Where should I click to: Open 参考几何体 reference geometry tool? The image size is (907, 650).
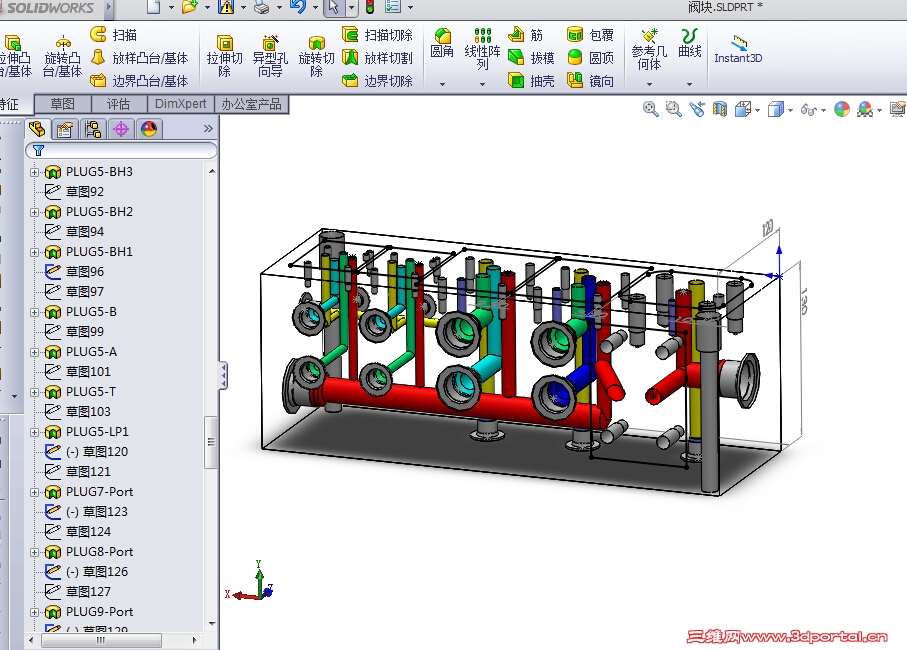tap(649, 49)
